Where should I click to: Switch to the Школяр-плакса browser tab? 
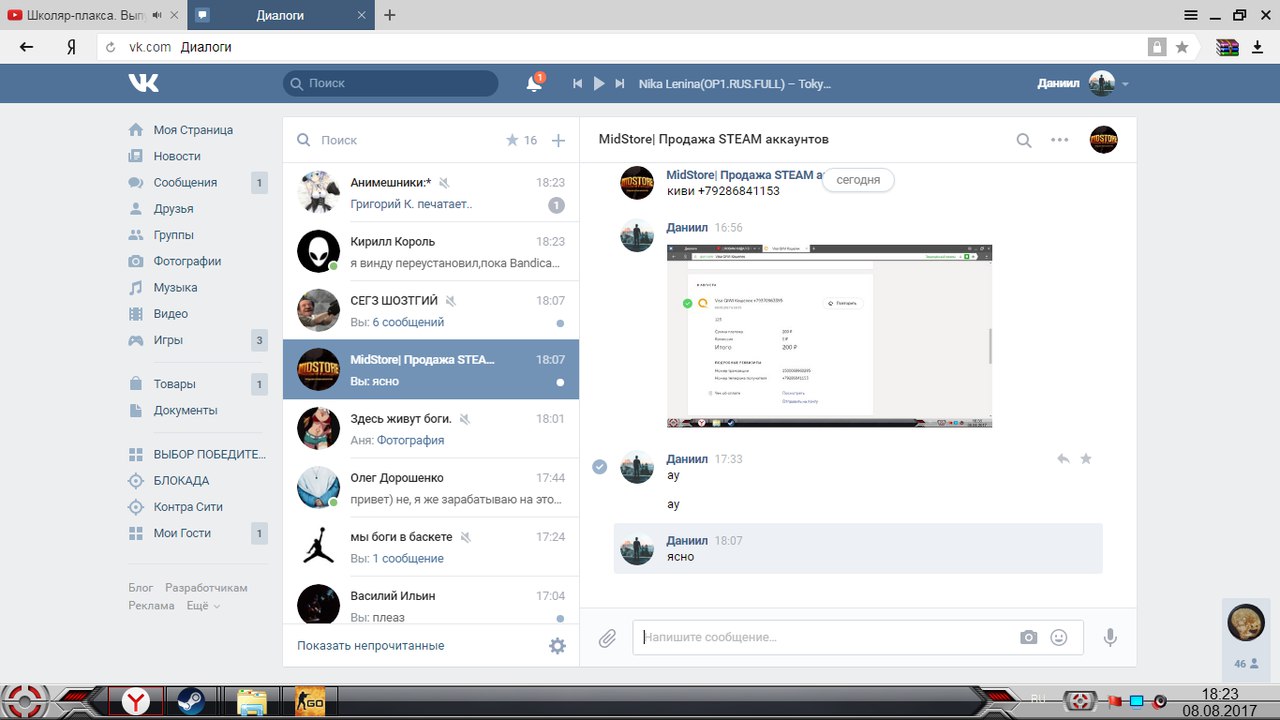click(x=92, y=15)
